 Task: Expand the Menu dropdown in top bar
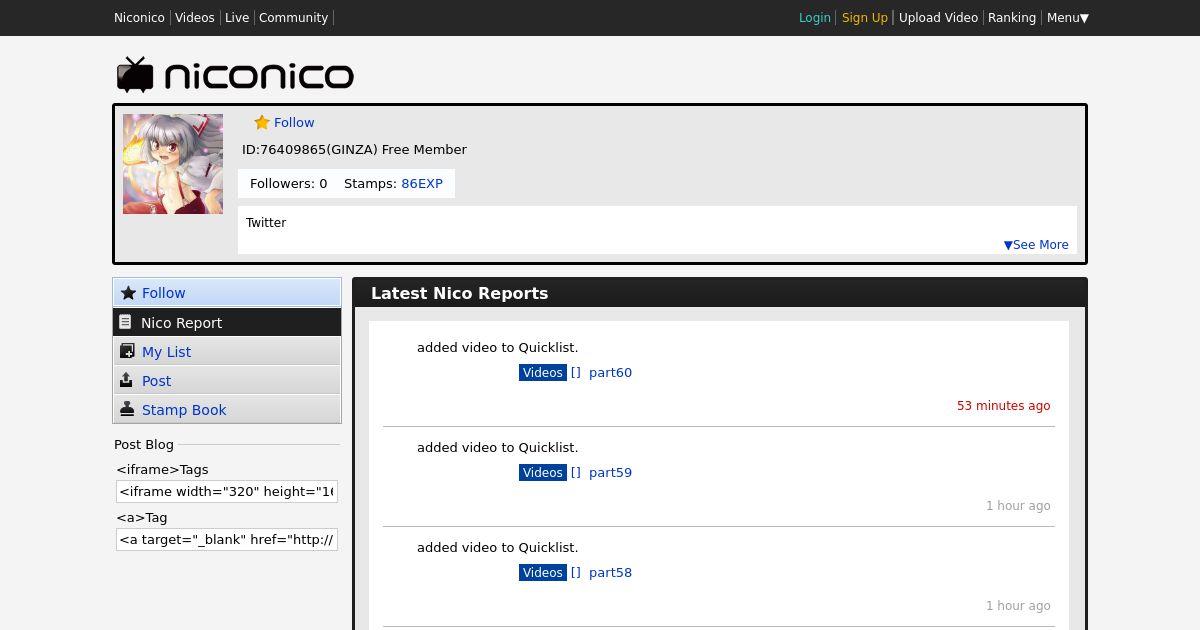[1067, 18]
